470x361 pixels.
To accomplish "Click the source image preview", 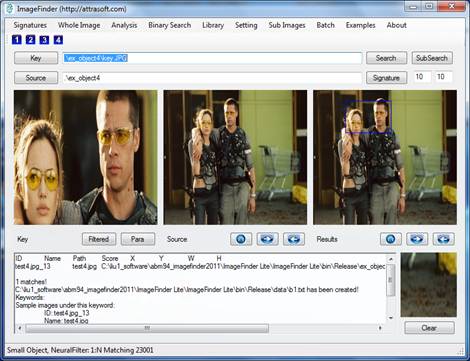I will pos(235,157).
